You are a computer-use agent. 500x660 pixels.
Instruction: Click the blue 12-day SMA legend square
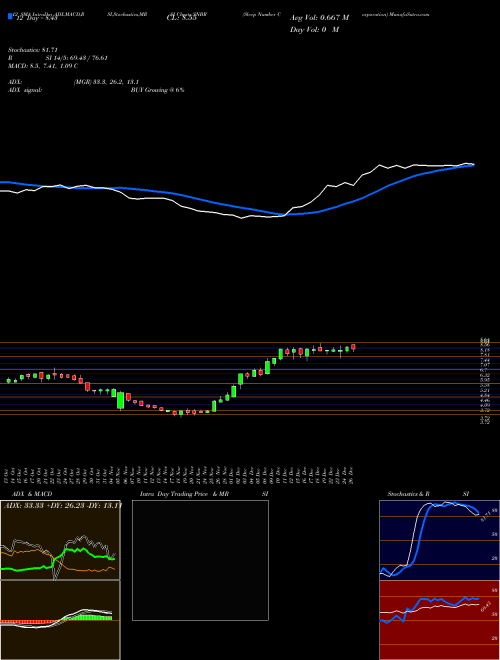click(10, 17)
